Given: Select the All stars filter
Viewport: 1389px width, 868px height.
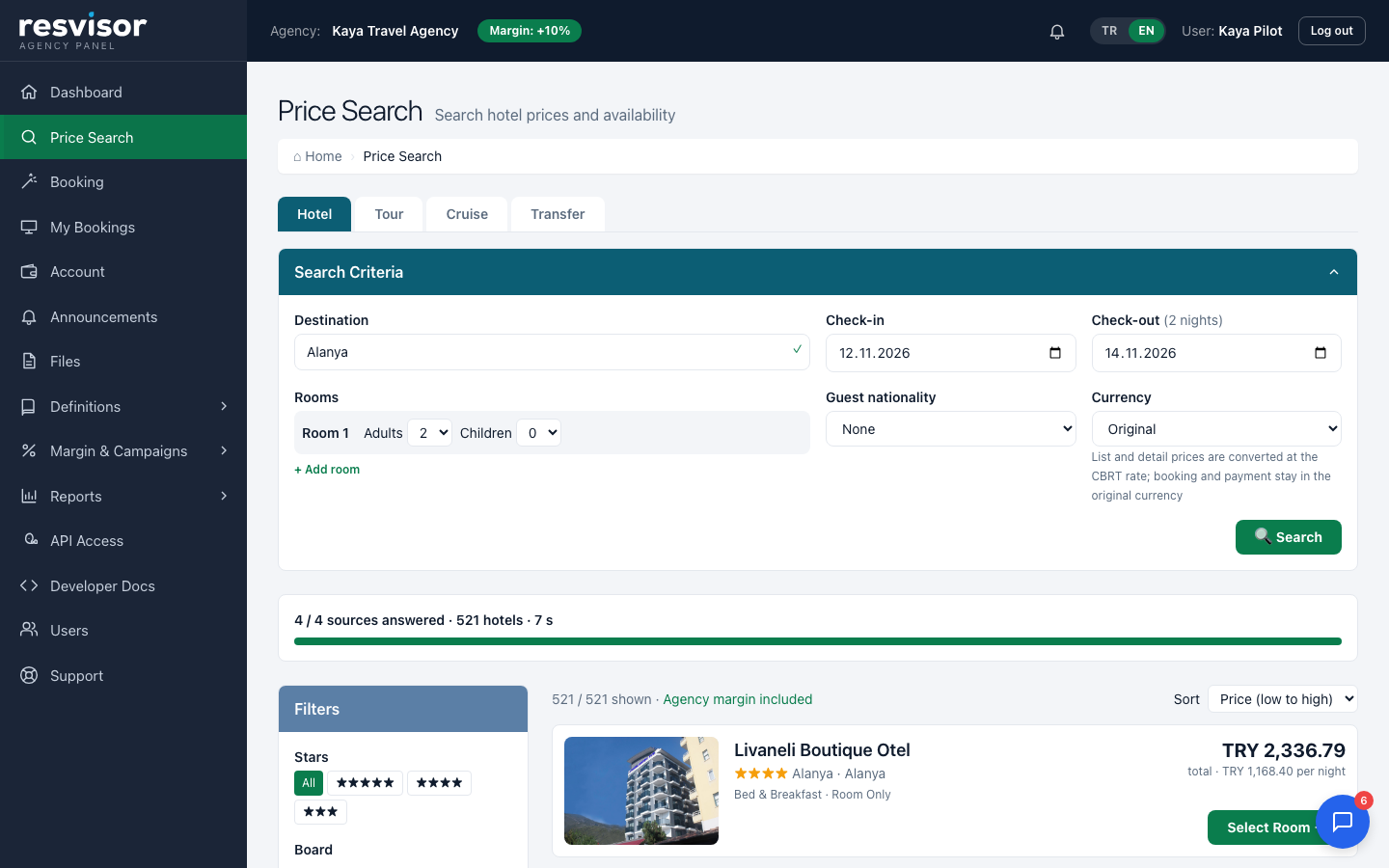Looking at the screenshot, I should pyautogui.click(x=309, y=783).
